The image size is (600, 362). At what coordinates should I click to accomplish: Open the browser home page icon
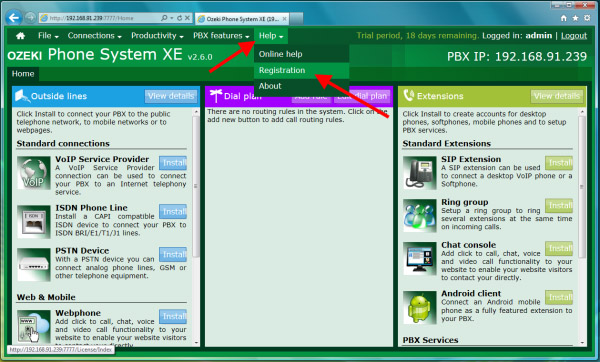[563, 18]
